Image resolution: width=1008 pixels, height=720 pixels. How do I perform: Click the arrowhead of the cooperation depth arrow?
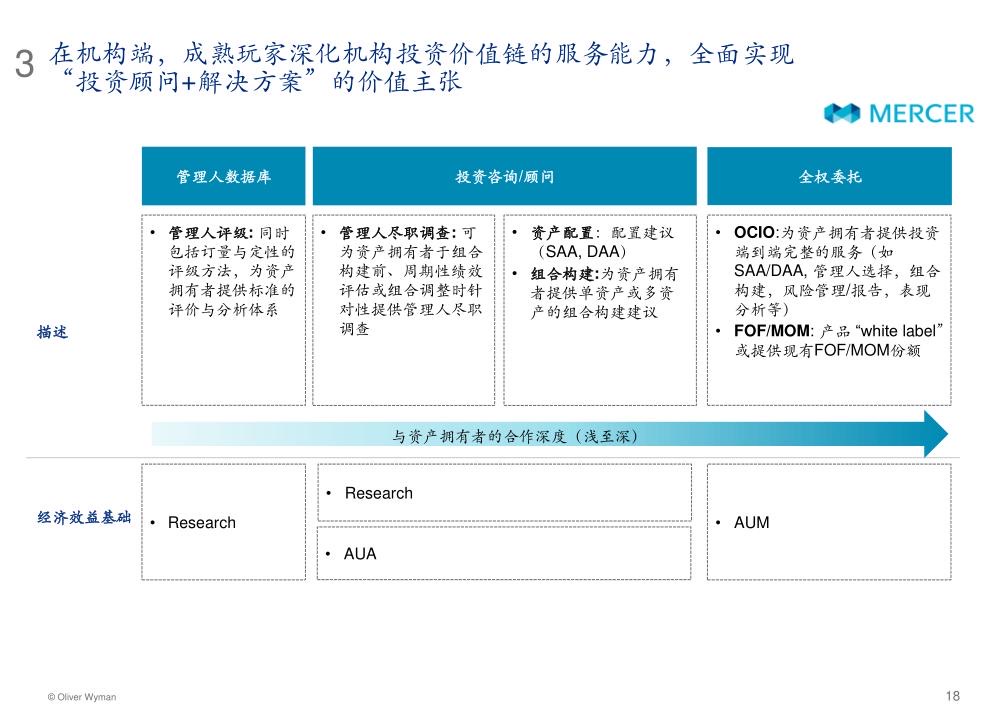tap(934, 435)
